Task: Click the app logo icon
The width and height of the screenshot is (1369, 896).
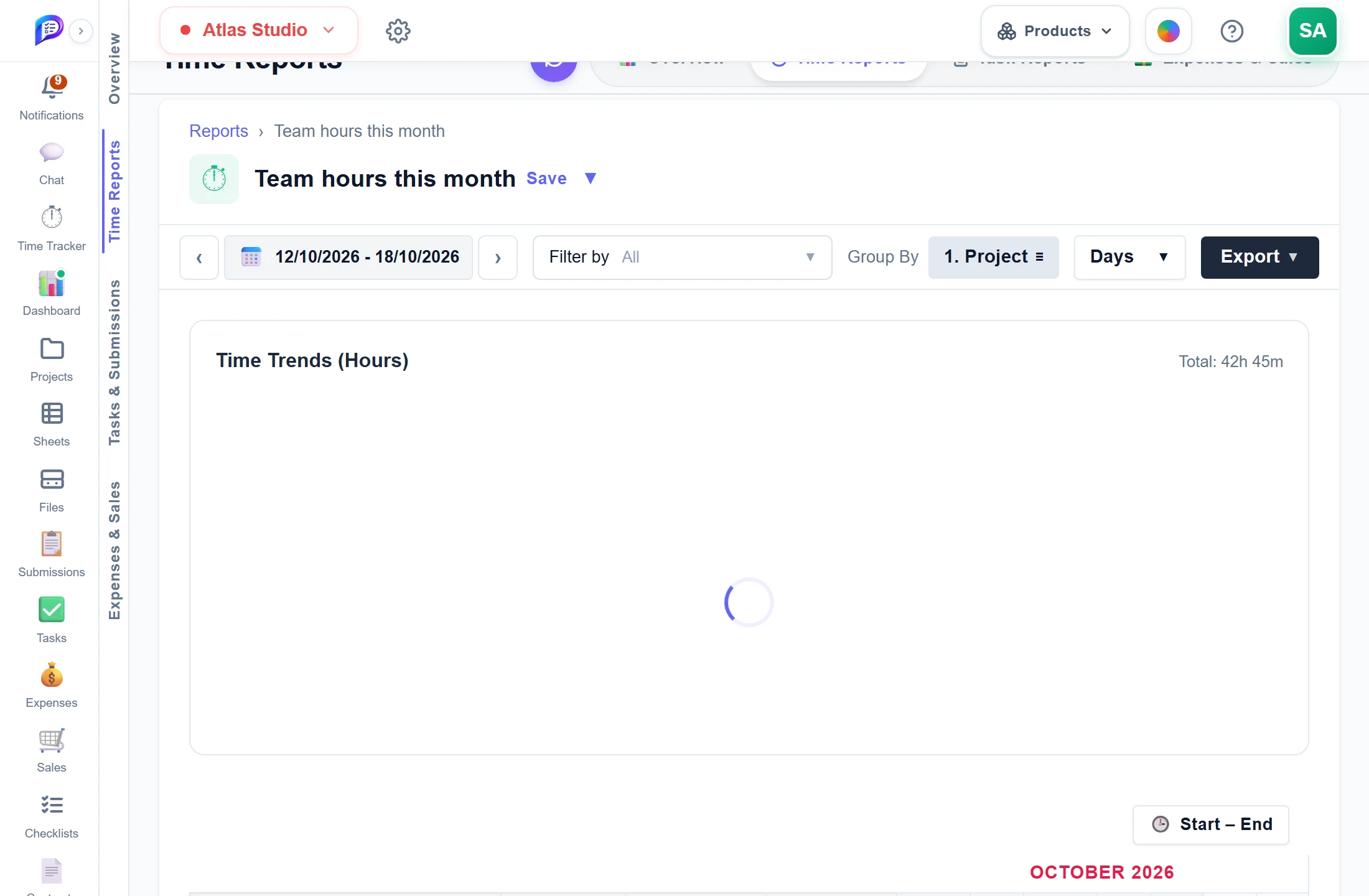Action: click(49, 30)
